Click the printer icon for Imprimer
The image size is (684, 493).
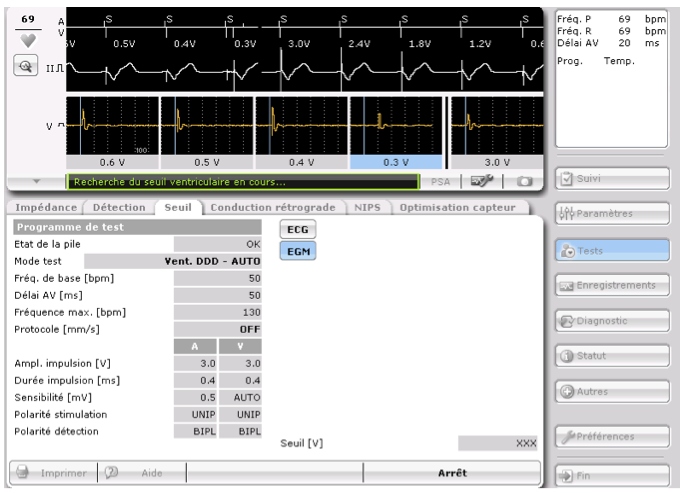pos(22,473)
